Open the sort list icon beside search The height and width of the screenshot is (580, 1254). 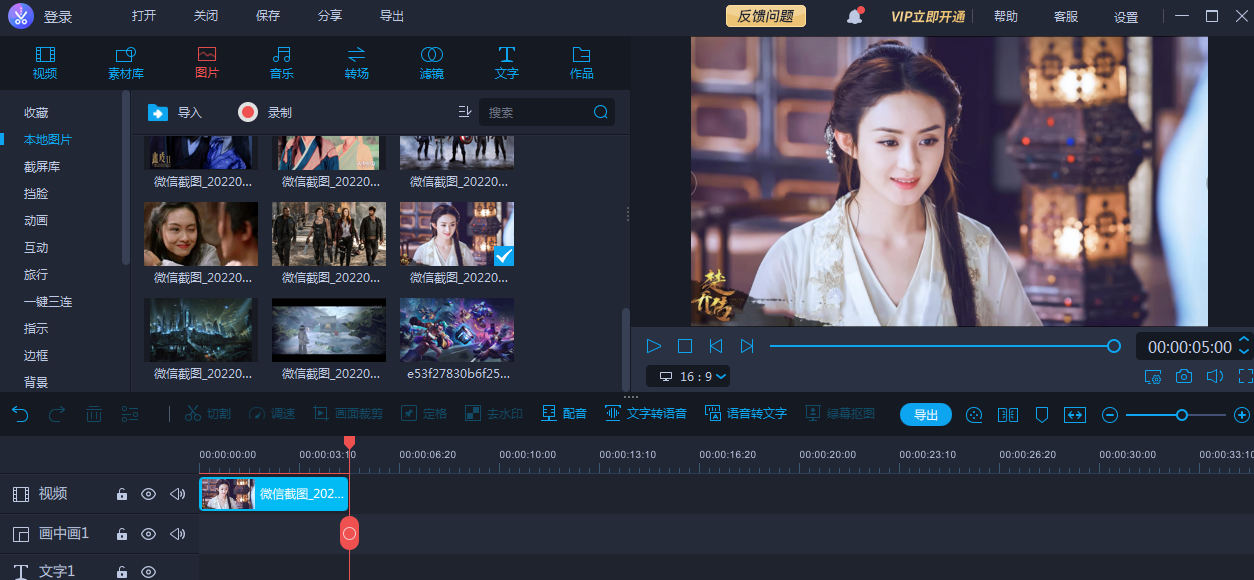coord(464,112)
